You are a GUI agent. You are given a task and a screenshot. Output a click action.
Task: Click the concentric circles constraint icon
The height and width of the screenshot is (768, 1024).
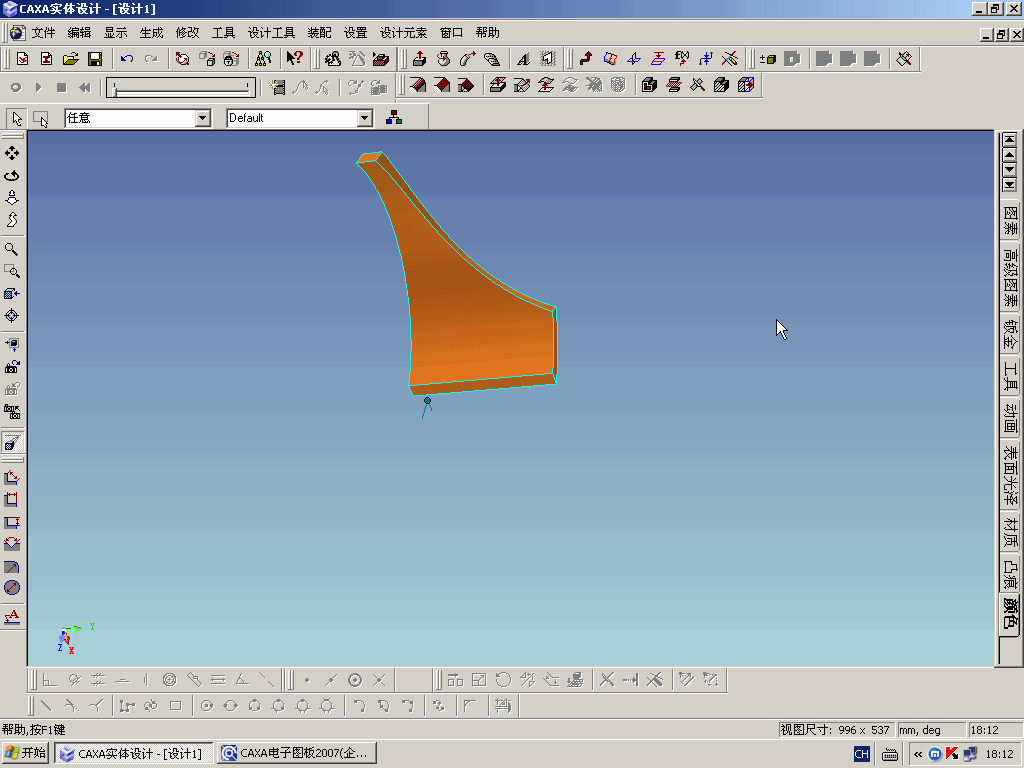[x=170, y=680]
